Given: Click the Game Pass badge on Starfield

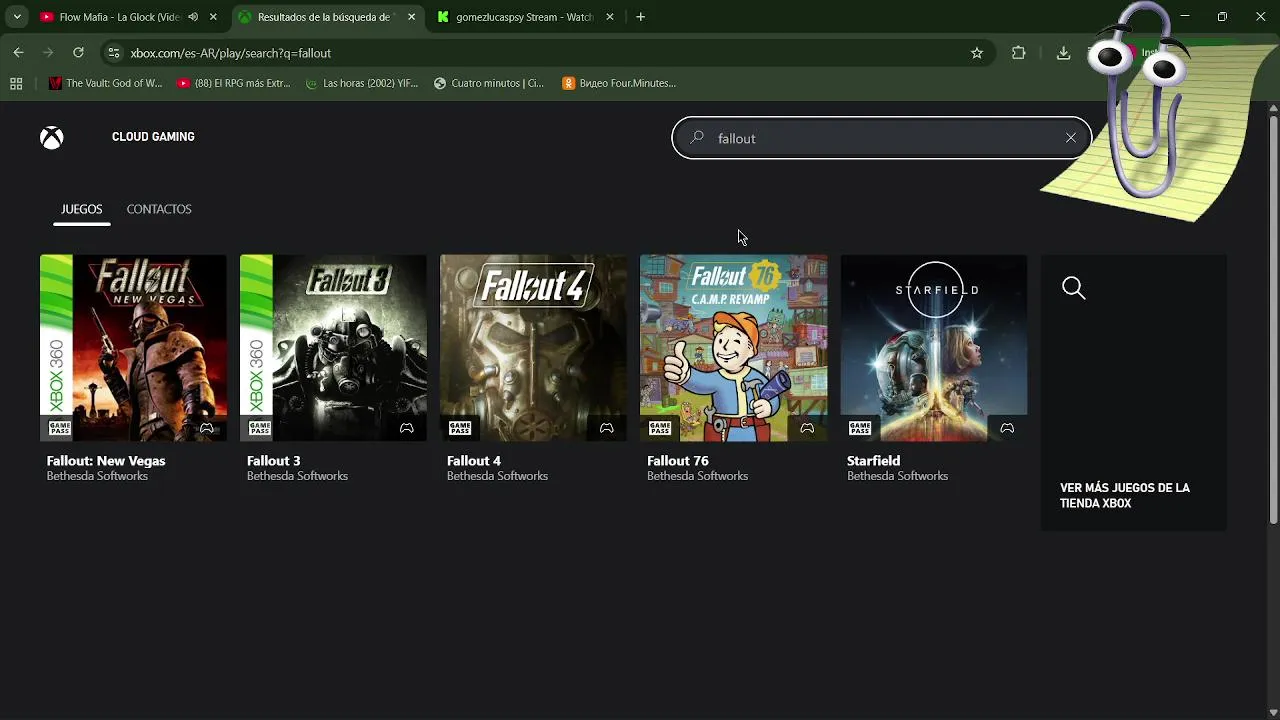Looking at the screenshot, I should click(859, 428).
